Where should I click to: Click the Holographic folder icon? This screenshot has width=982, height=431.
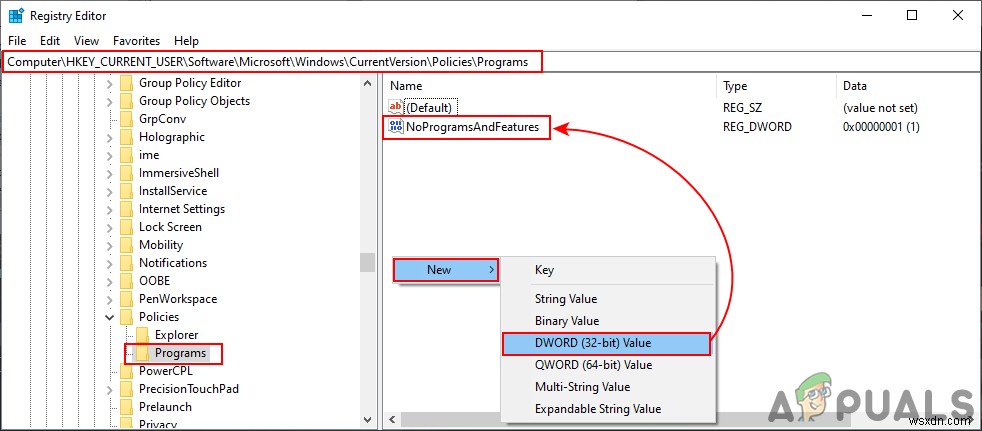[x=127, y=137]
